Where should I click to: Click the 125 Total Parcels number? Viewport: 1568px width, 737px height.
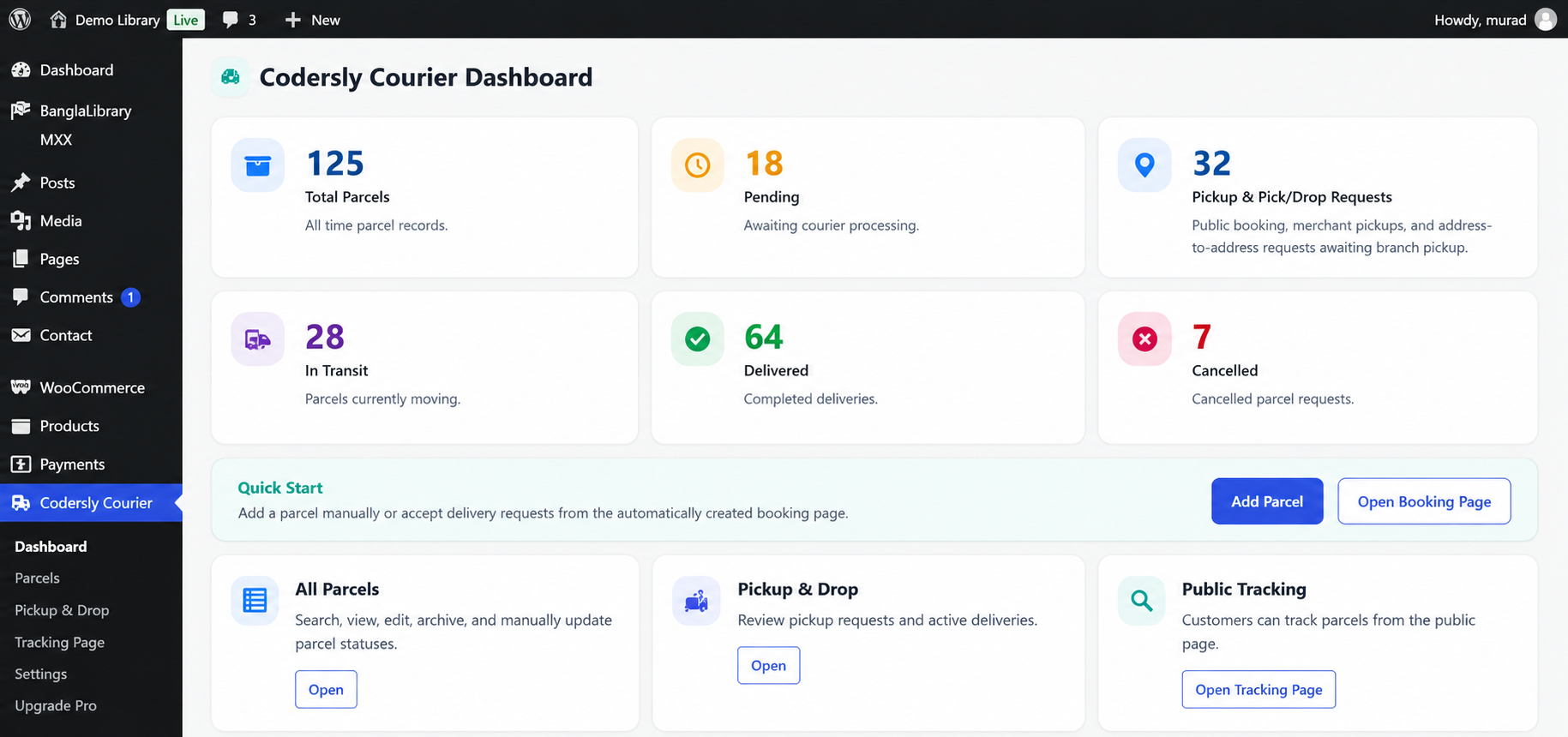click(x=335, y=163)
